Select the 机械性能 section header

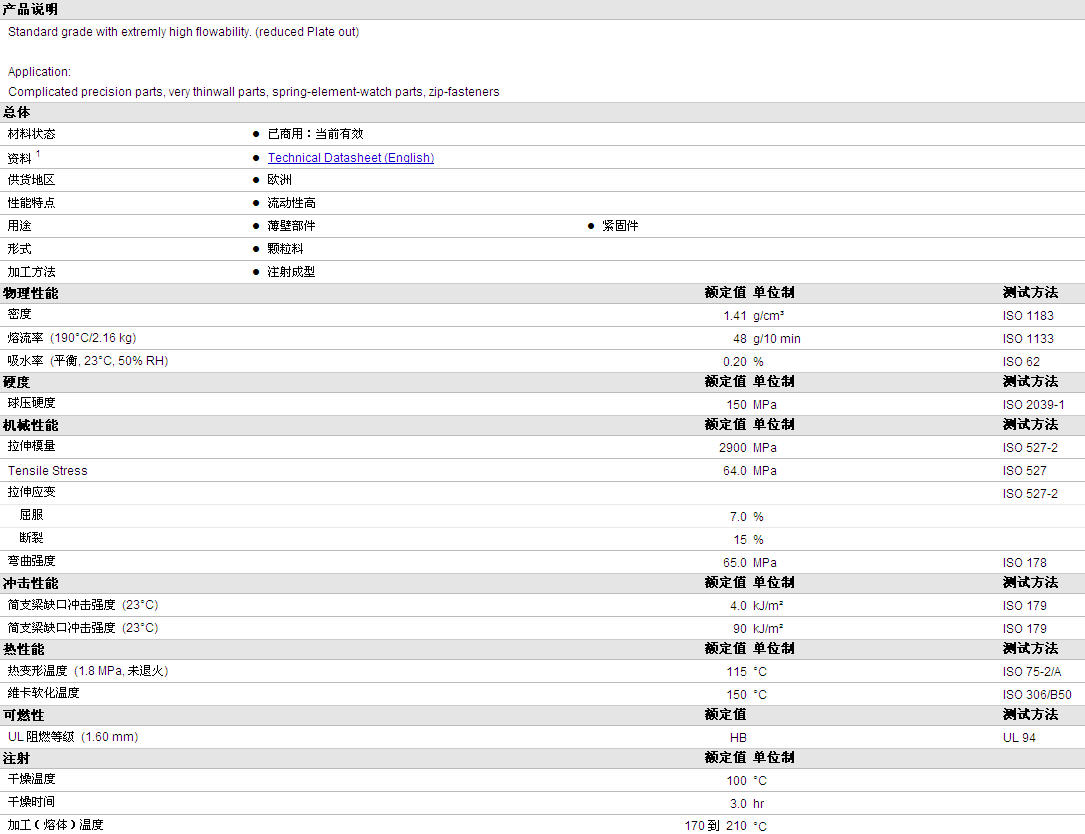point(30,425)
